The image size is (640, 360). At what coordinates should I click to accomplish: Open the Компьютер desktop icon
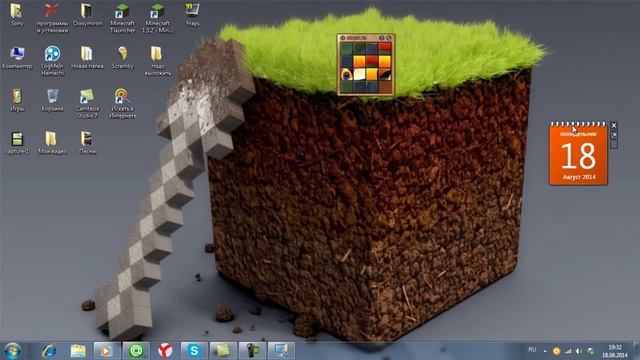(x=17, y=58)
